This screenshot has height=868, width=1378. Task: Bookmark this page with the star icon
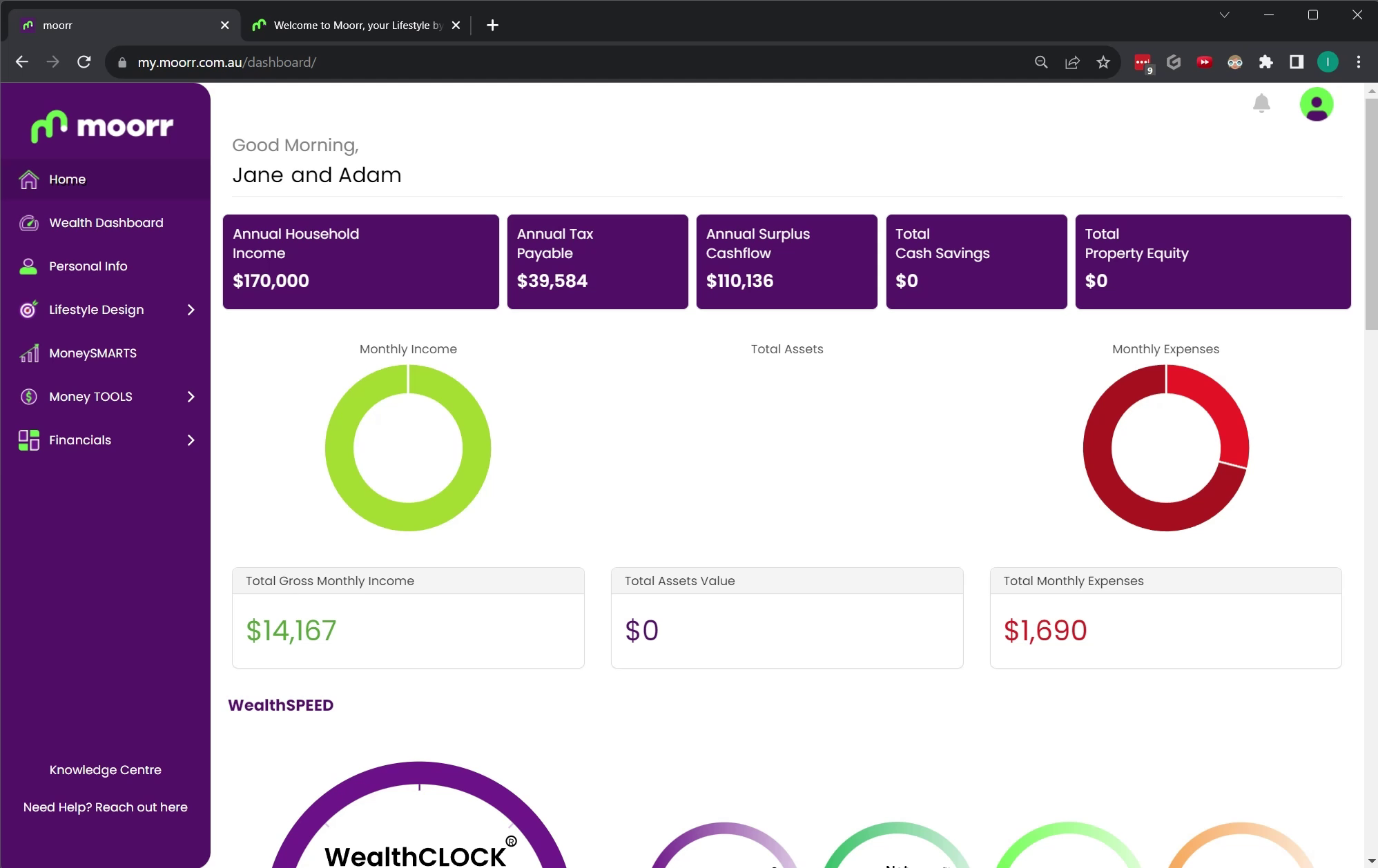1103,62
